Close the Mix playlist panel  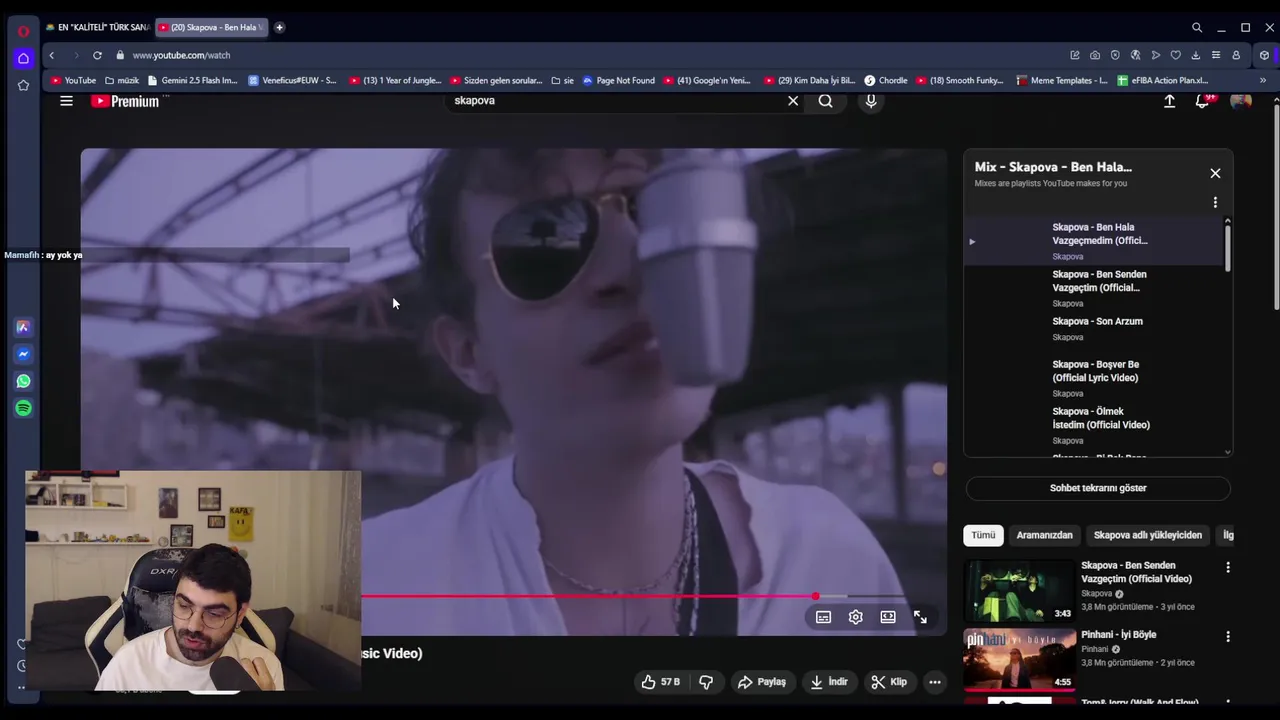[x=1215, y=173]
